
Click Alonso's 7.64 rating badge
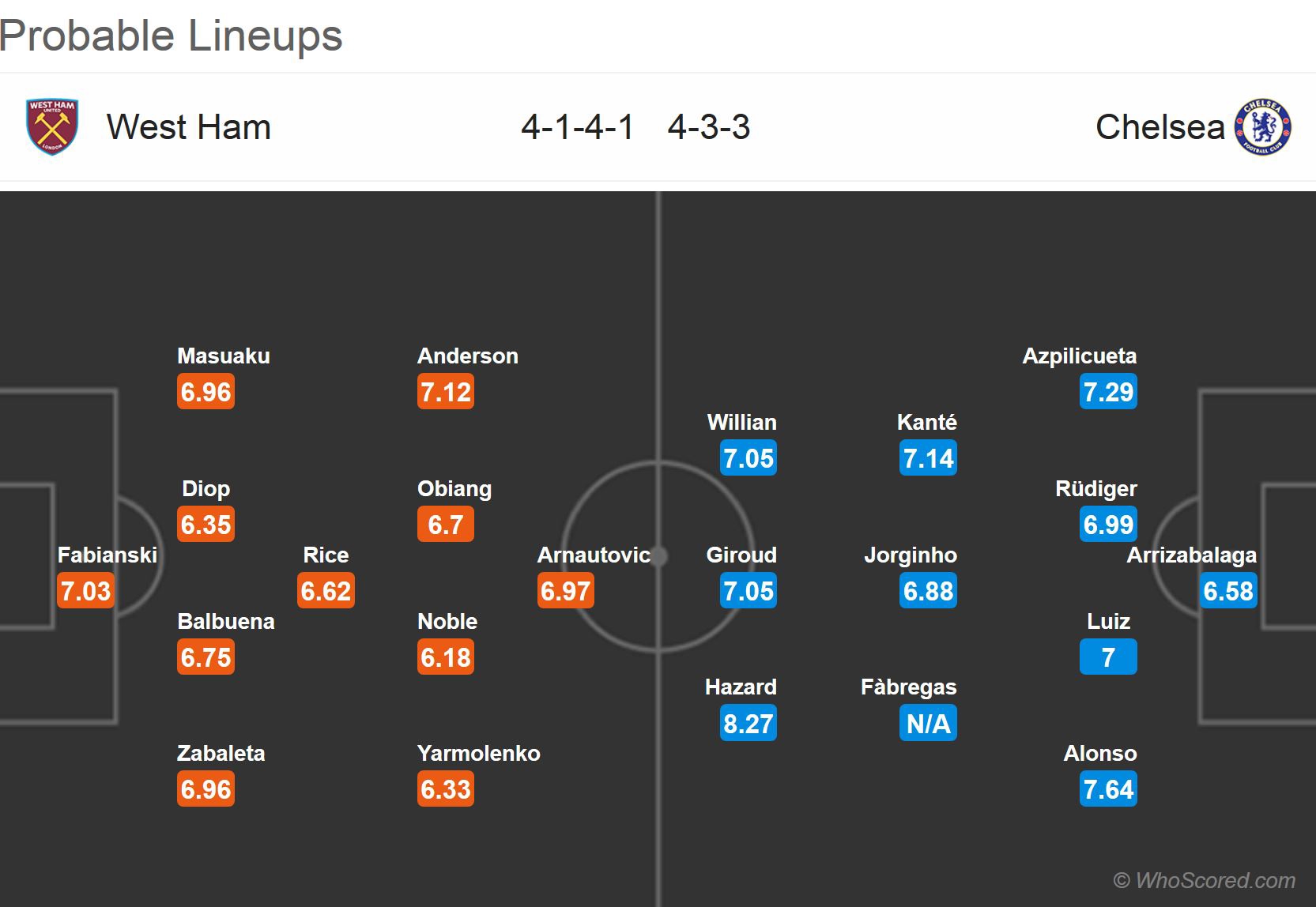(1108, 789)
